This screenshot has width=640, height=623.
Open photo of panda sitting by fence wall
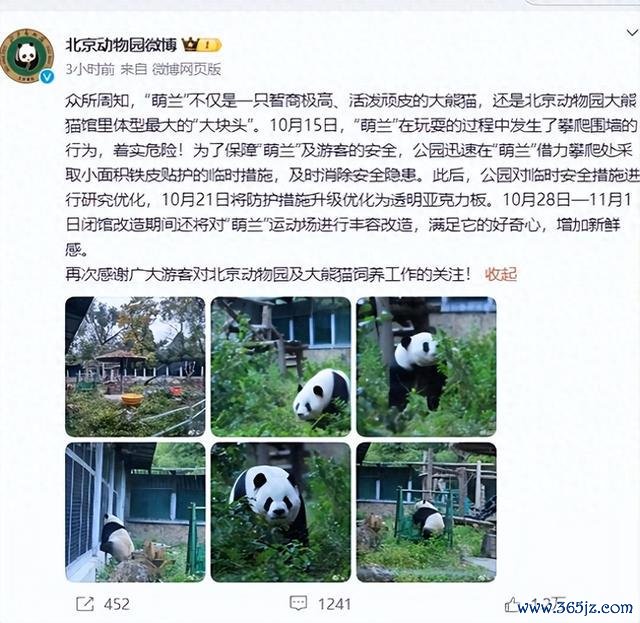coord(135,512)
